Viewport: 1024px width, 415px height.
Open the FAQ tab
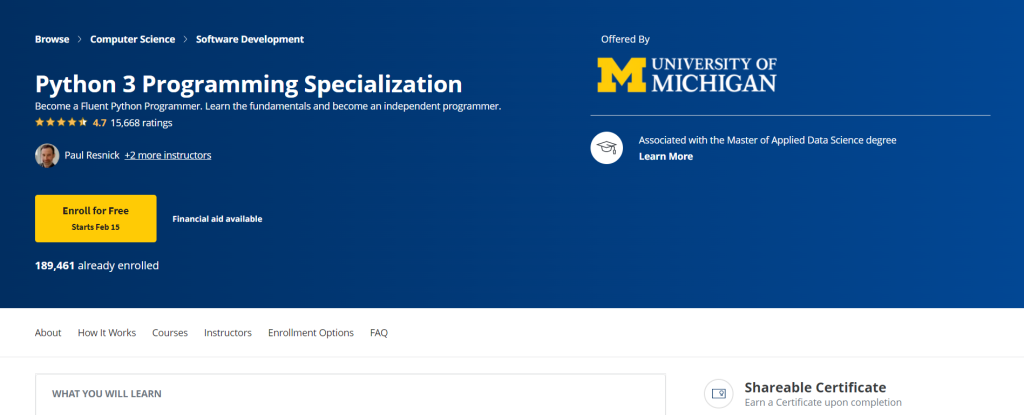click(x=379, y=333)
